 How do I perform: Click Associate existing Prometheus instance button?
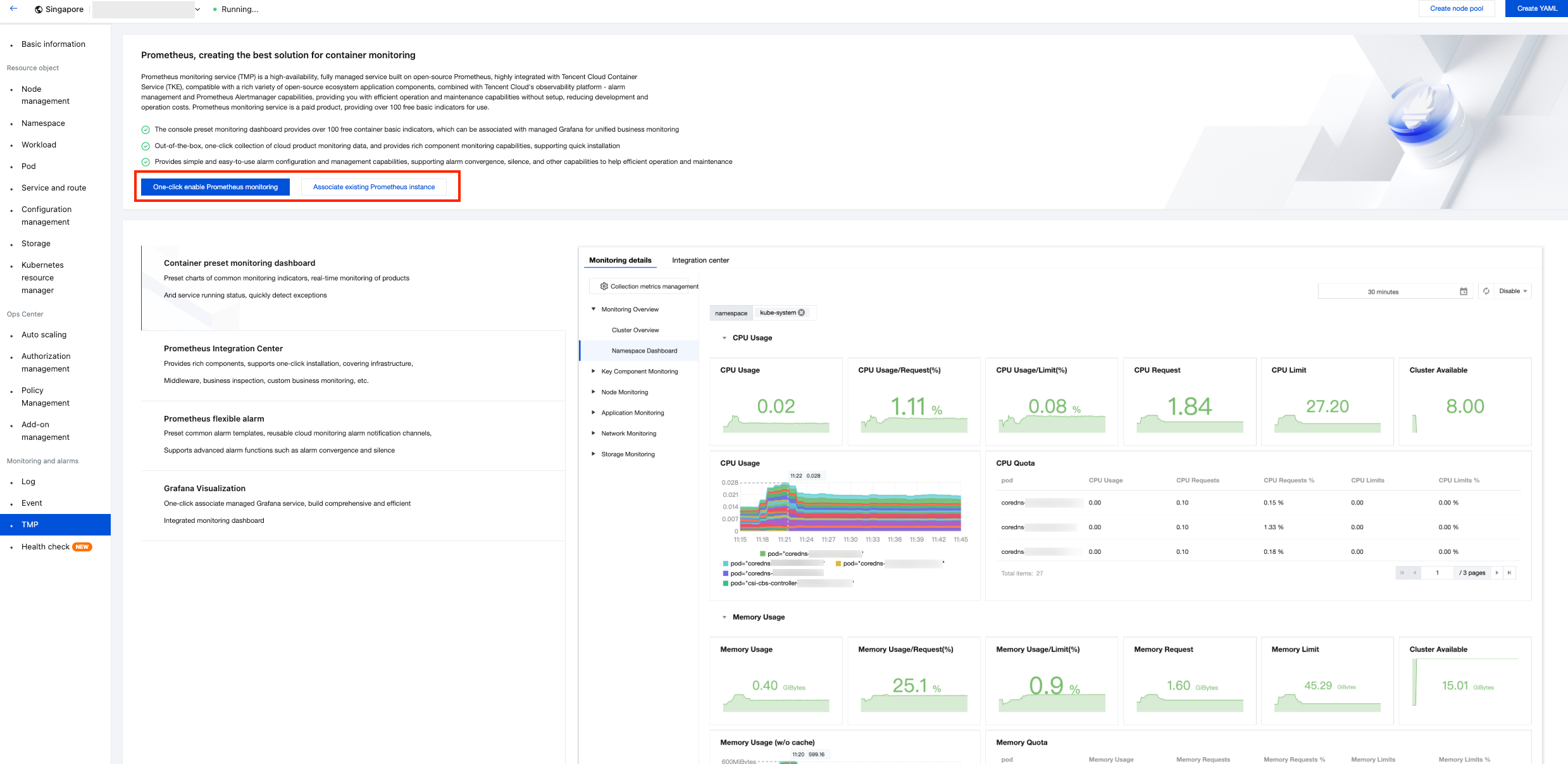(x=373, y=187)
